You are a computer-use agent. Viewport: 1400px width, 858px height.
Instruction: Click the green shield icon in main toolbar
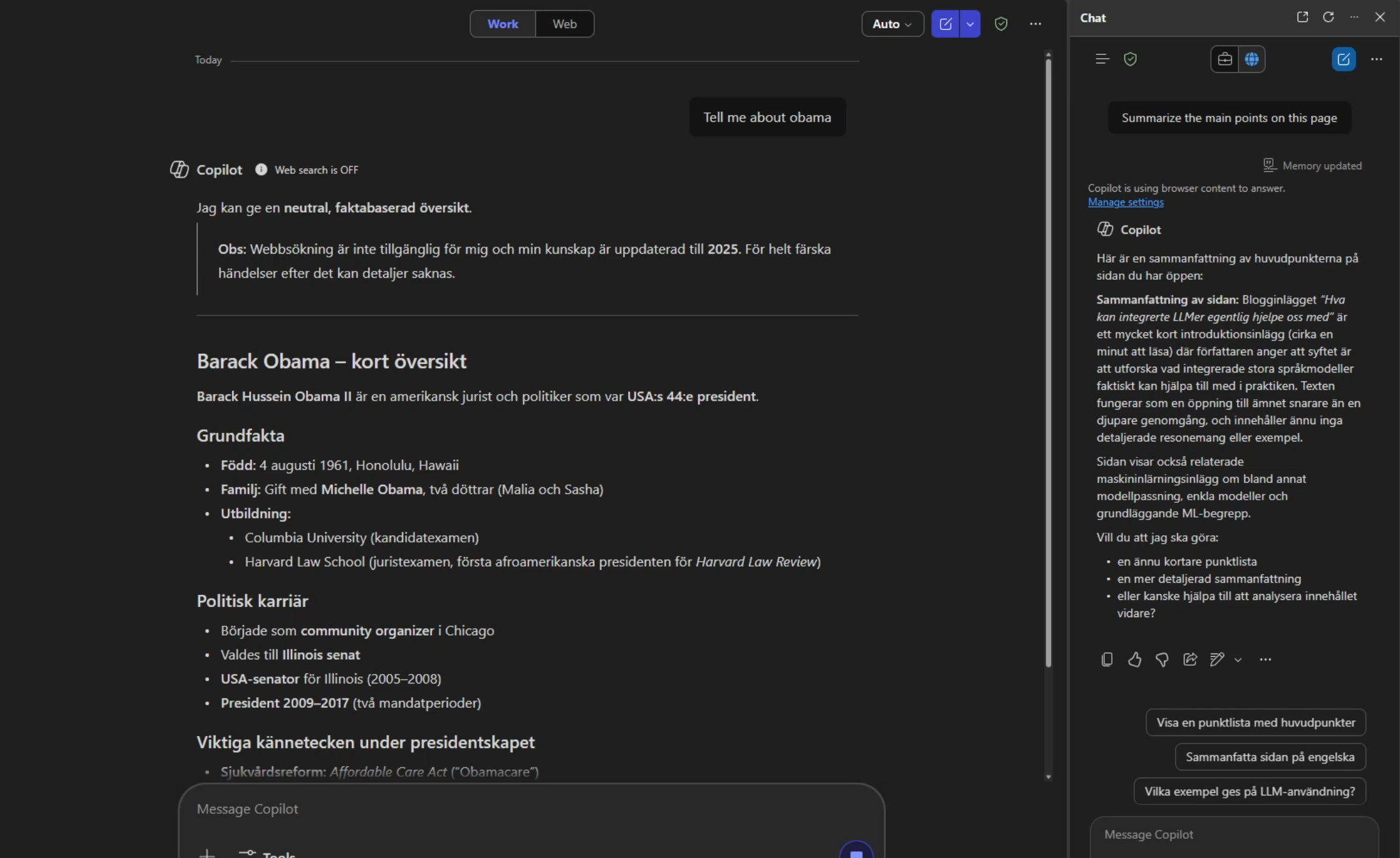(1001, 24)
